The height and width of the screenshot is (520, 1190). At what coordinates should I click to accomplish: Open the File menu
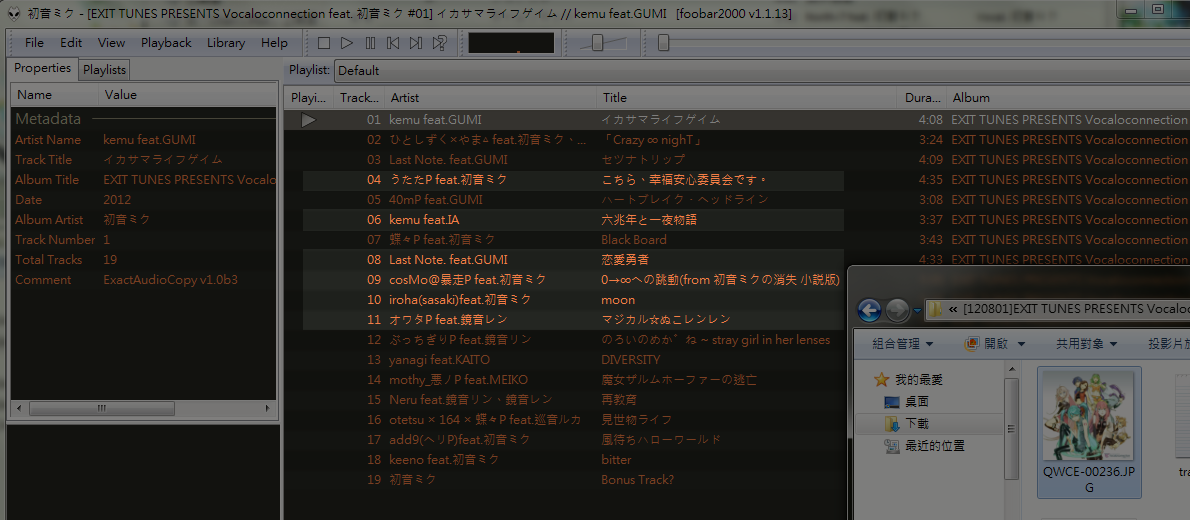click(34, 43)
